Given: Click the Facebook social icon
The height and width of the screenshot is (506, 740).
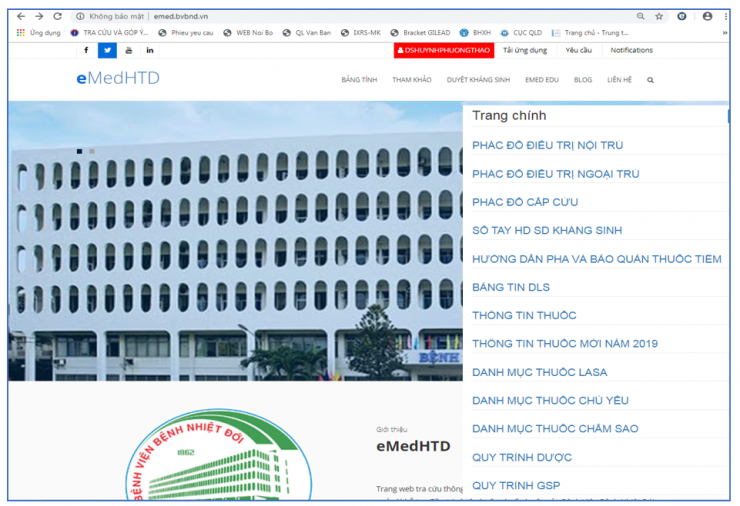Looking at the screenshot, I should [86, 50].
